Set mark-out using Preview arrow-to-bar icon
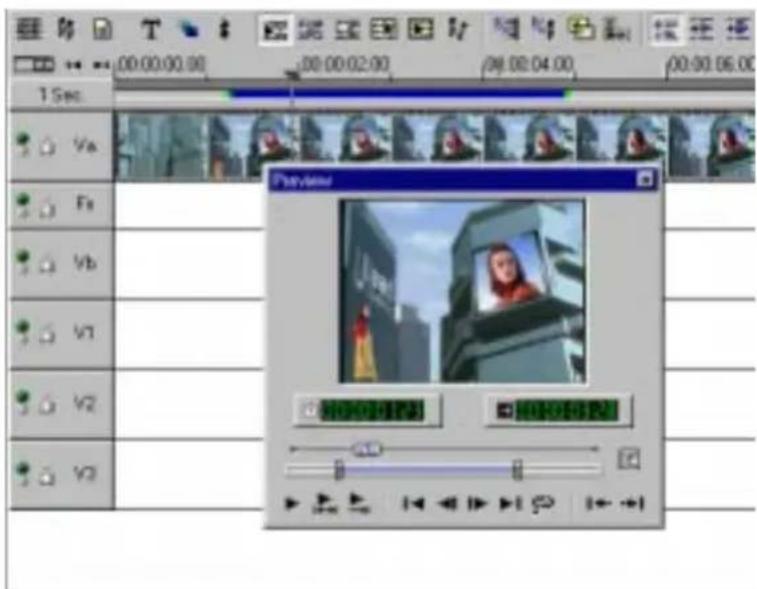This screenshot has height=589, width=757. 632,504
